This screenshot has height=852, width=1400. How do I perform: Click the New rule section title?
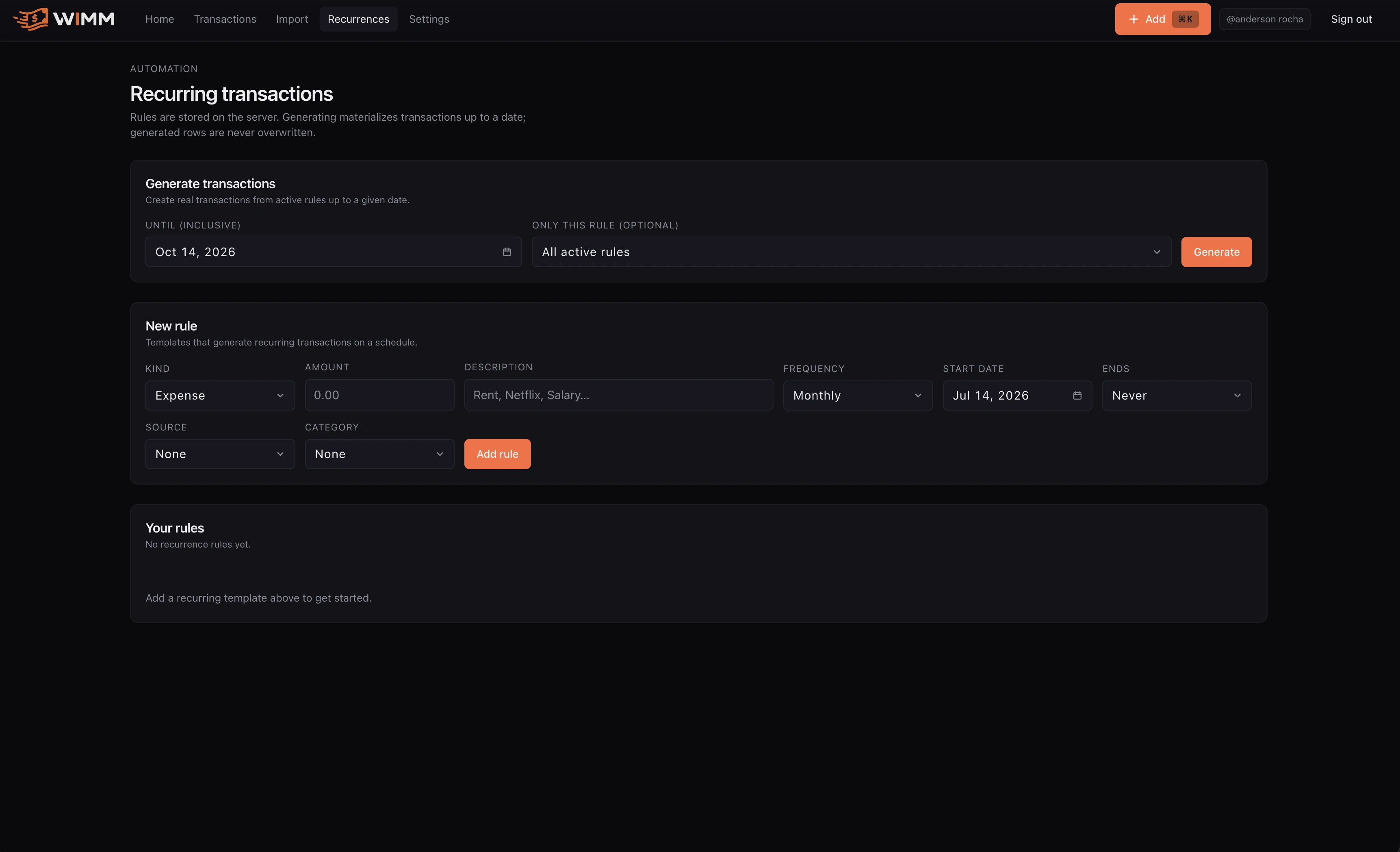171,326
